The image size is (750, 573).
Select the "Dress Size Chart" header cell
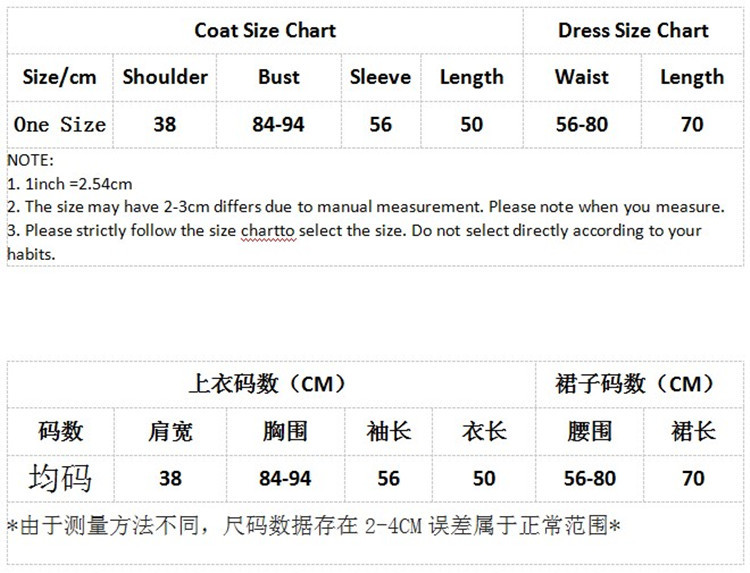(x=633, y=30)
